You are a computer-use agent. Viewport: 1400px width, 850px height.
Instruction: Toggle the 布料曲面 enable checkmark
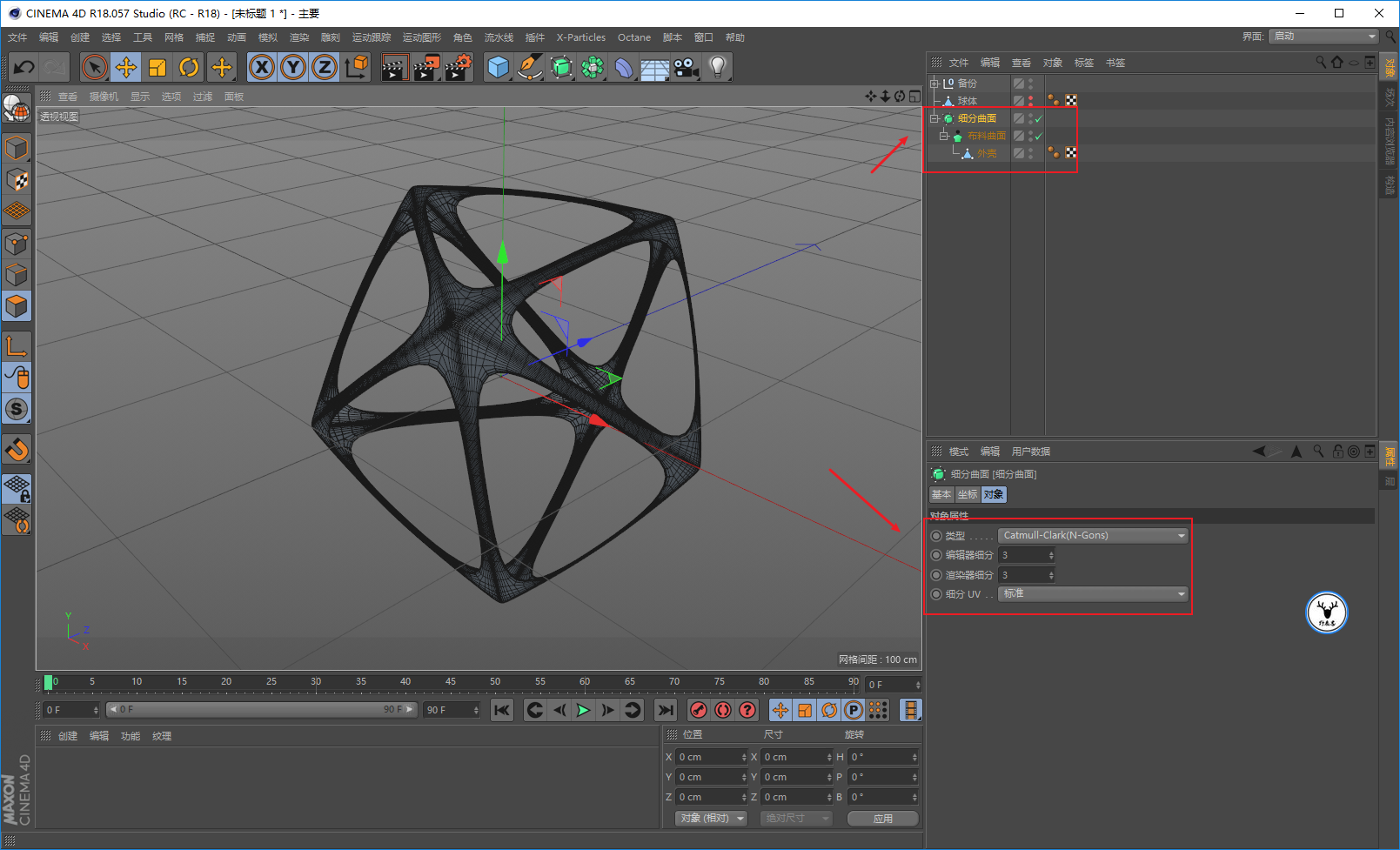point(1039,136)
